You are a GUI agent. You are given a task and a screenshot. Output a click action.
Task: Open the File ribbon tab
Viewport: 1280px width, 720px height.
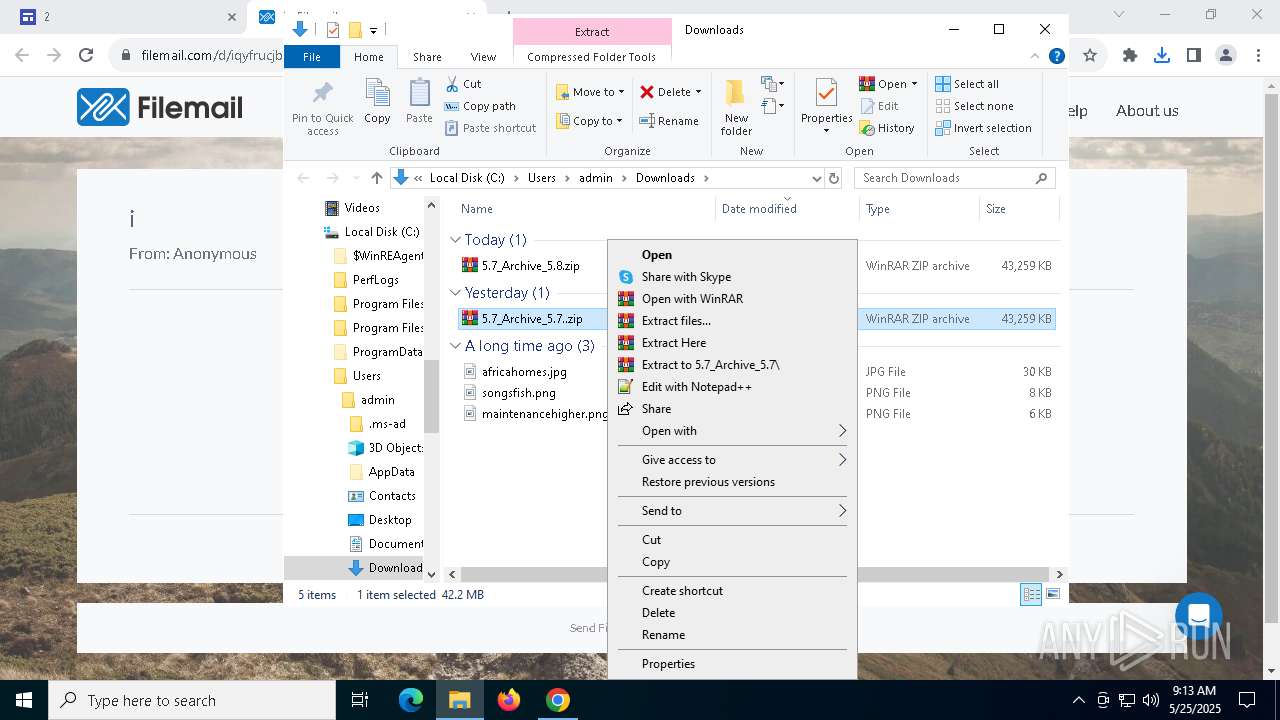[x=312, y=57]
